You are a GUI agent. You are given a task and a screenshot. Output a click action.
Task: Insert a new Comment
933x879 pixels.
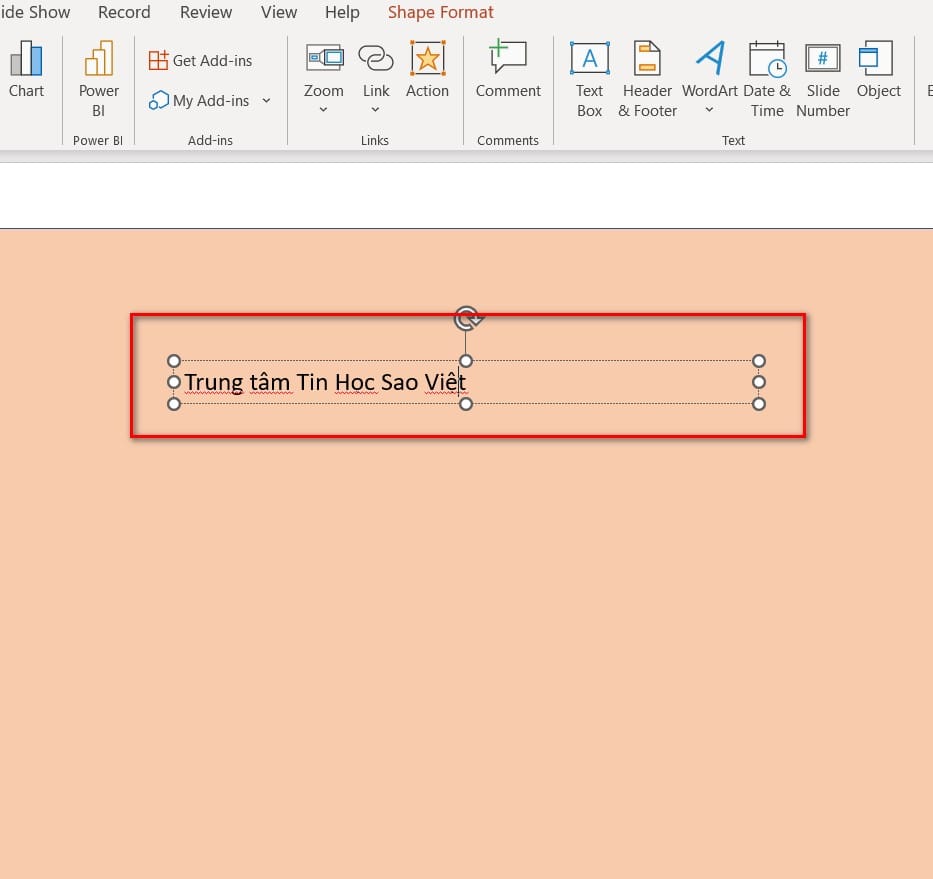pos(507,70)
